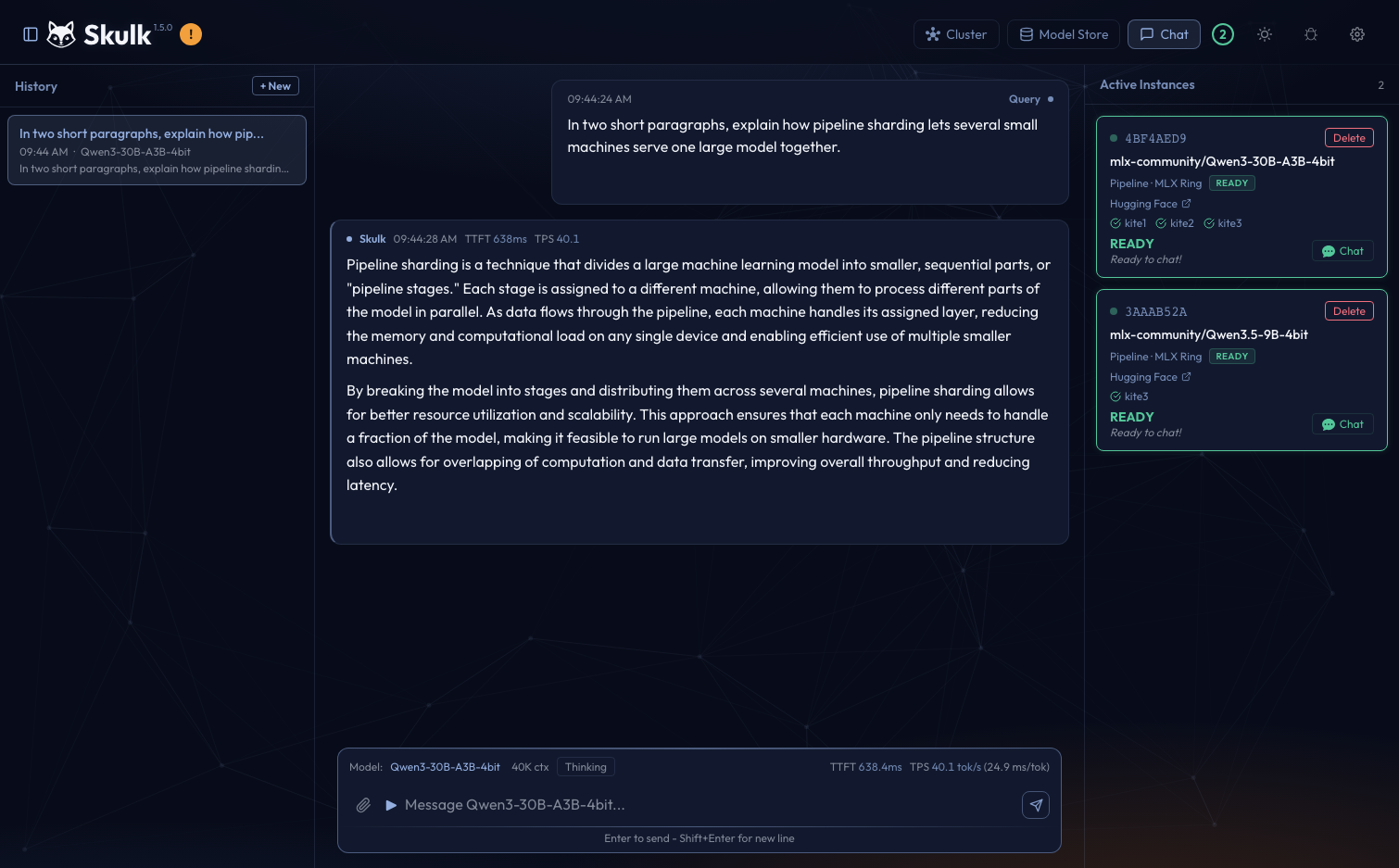Click the kite1 node check icon

(1115, 223)
